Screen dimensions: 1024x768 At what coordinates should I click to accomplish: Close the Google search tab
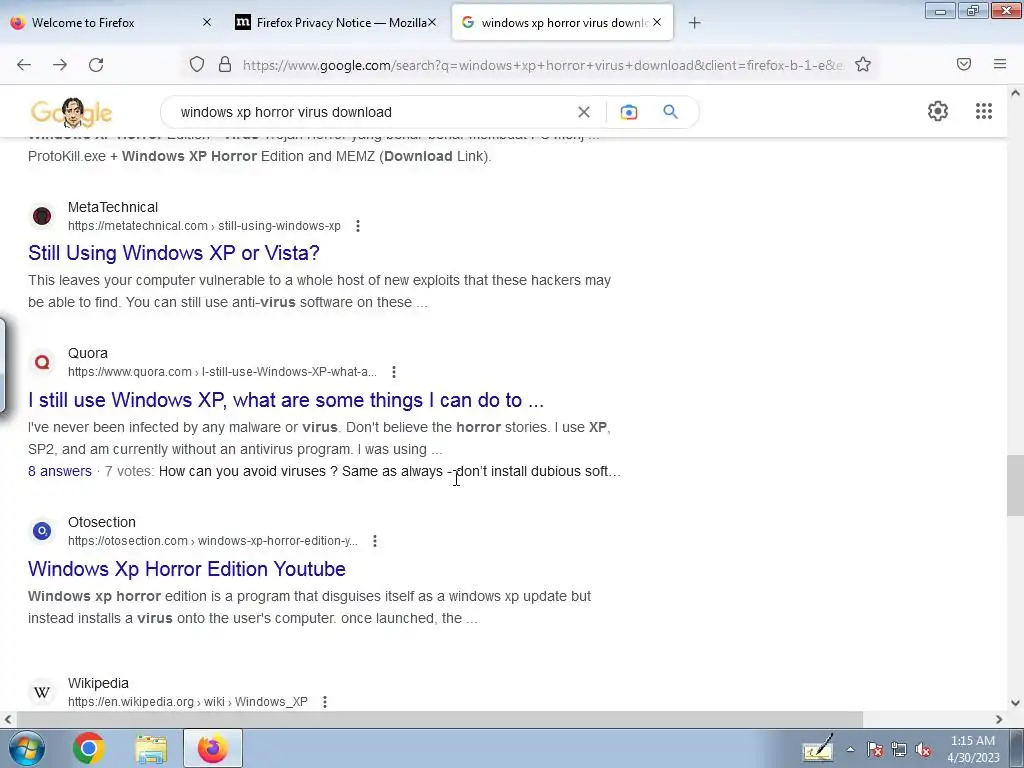point(657,22)
